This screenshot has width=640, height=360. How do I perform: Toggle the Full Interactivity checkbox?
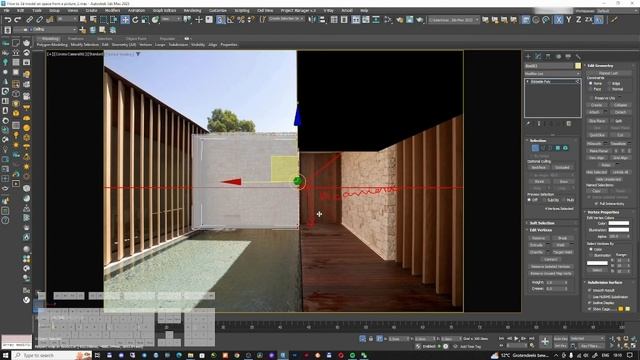coord(596,203)
